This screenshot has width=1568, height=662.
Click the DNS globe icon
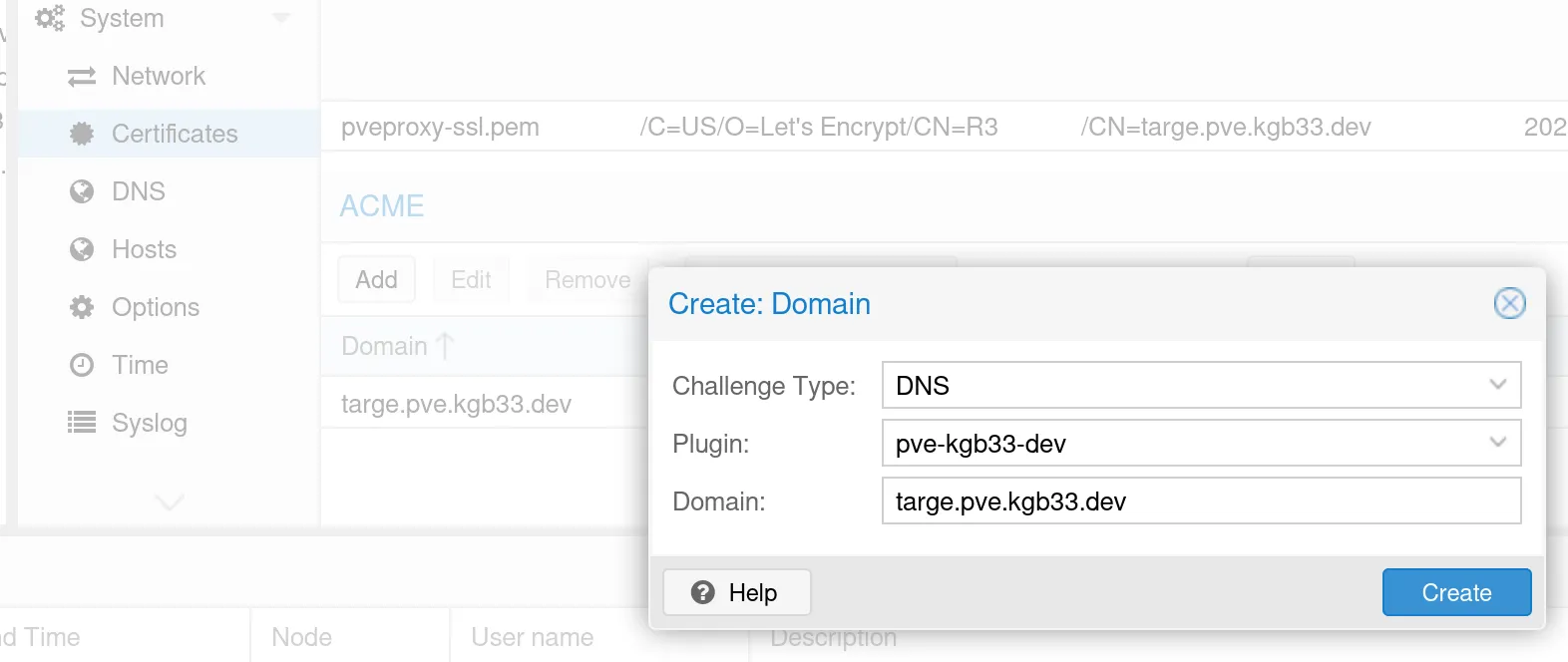(x=82, y=191)
